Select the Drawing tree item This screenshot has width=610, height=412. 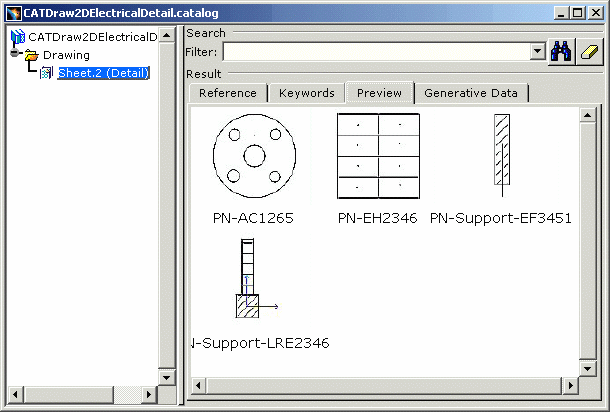pyautogui.click(x=66, y=55)
